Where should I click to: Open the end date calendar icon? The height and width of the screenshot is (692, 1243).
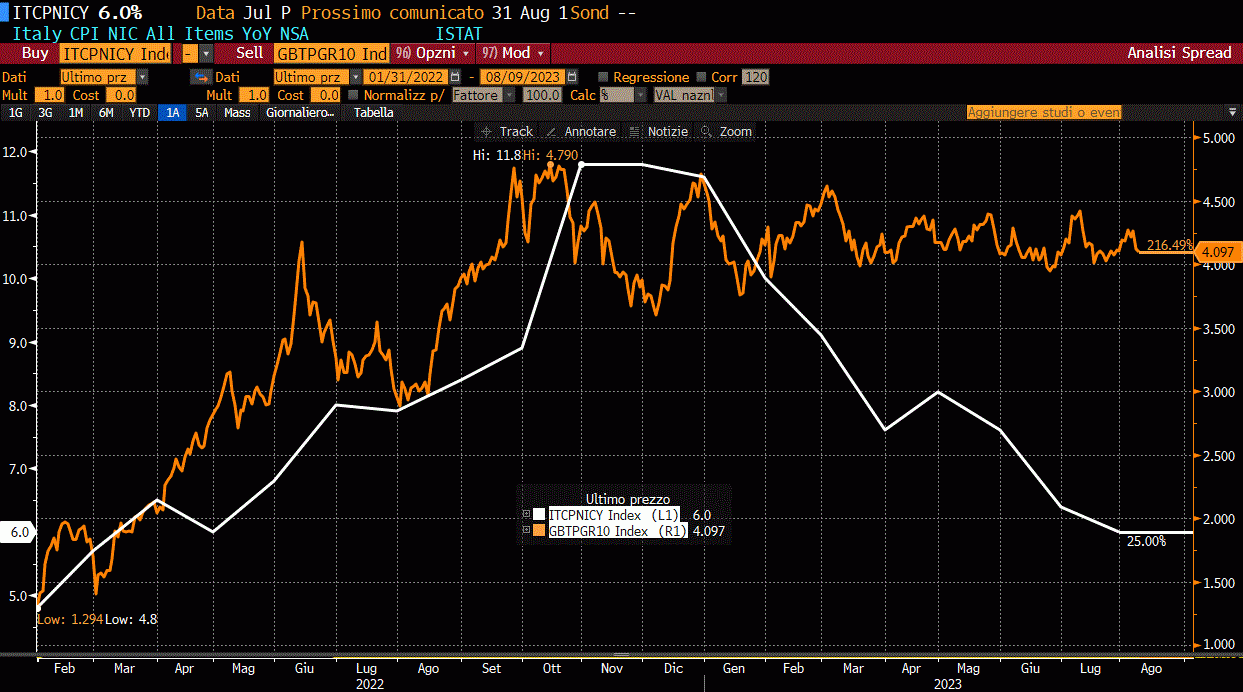coord(572,77)
